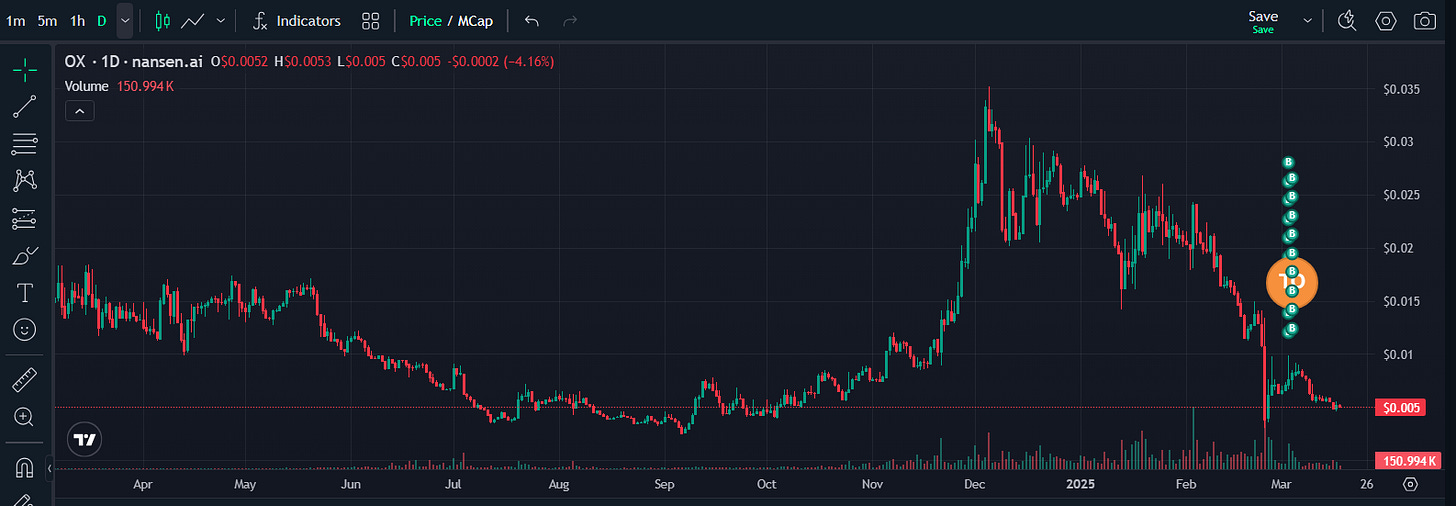Image resolution: width=1456 pixels, height=506 pixels.
Task: Click the Sep time axis label
Action: point(664,484)
